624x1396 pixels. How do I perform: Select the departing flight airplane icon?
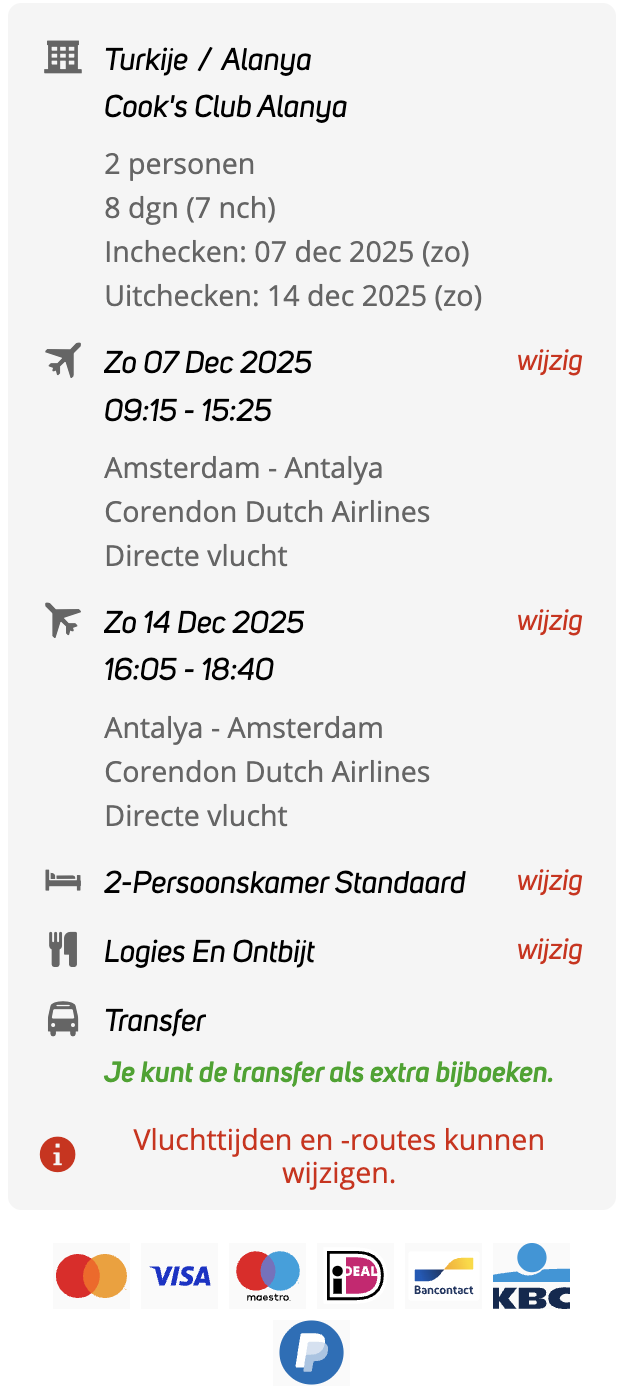click(x=64, y=360)
